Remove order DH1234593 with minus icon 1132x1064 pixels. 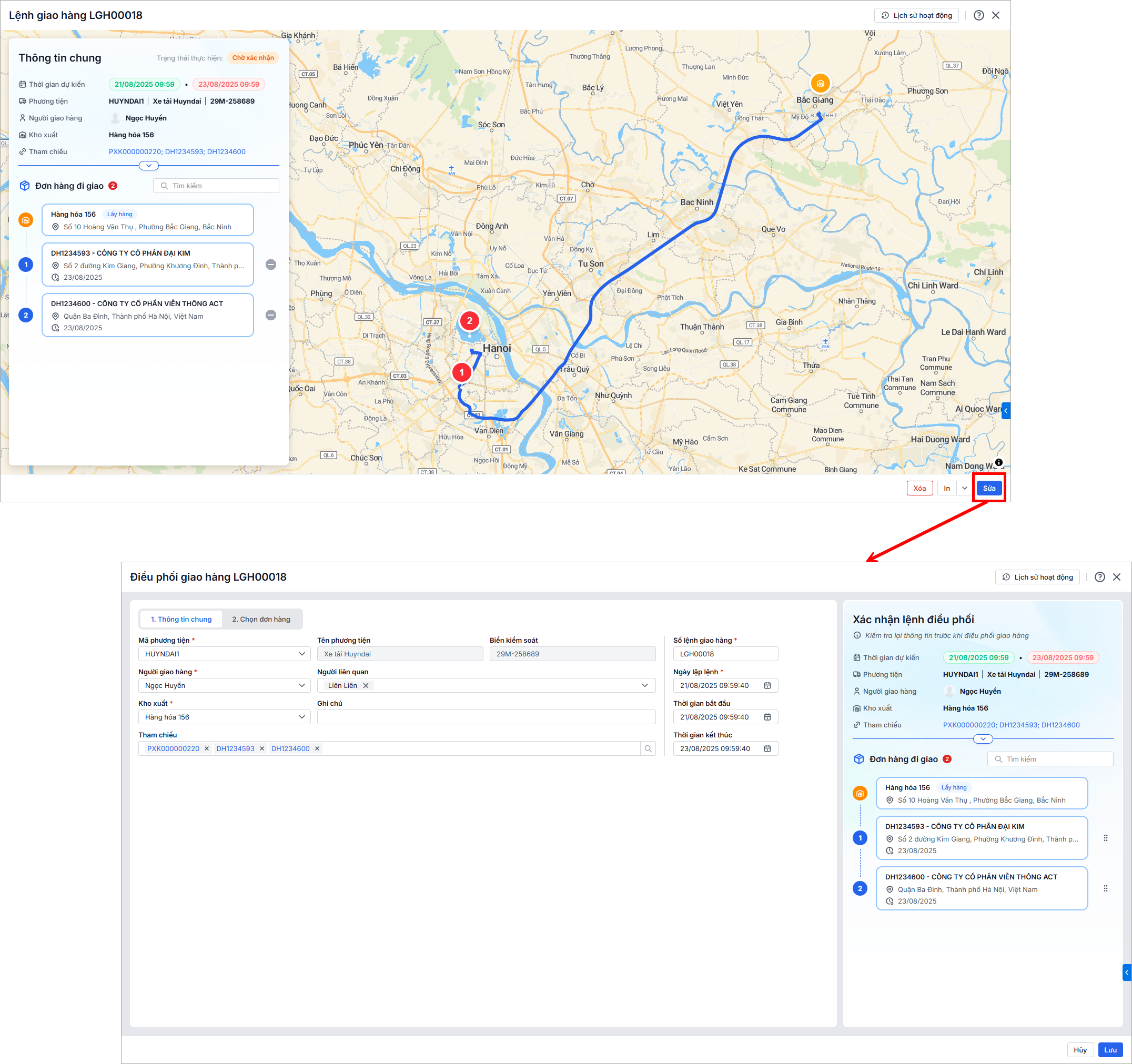[x=271, y=265]
